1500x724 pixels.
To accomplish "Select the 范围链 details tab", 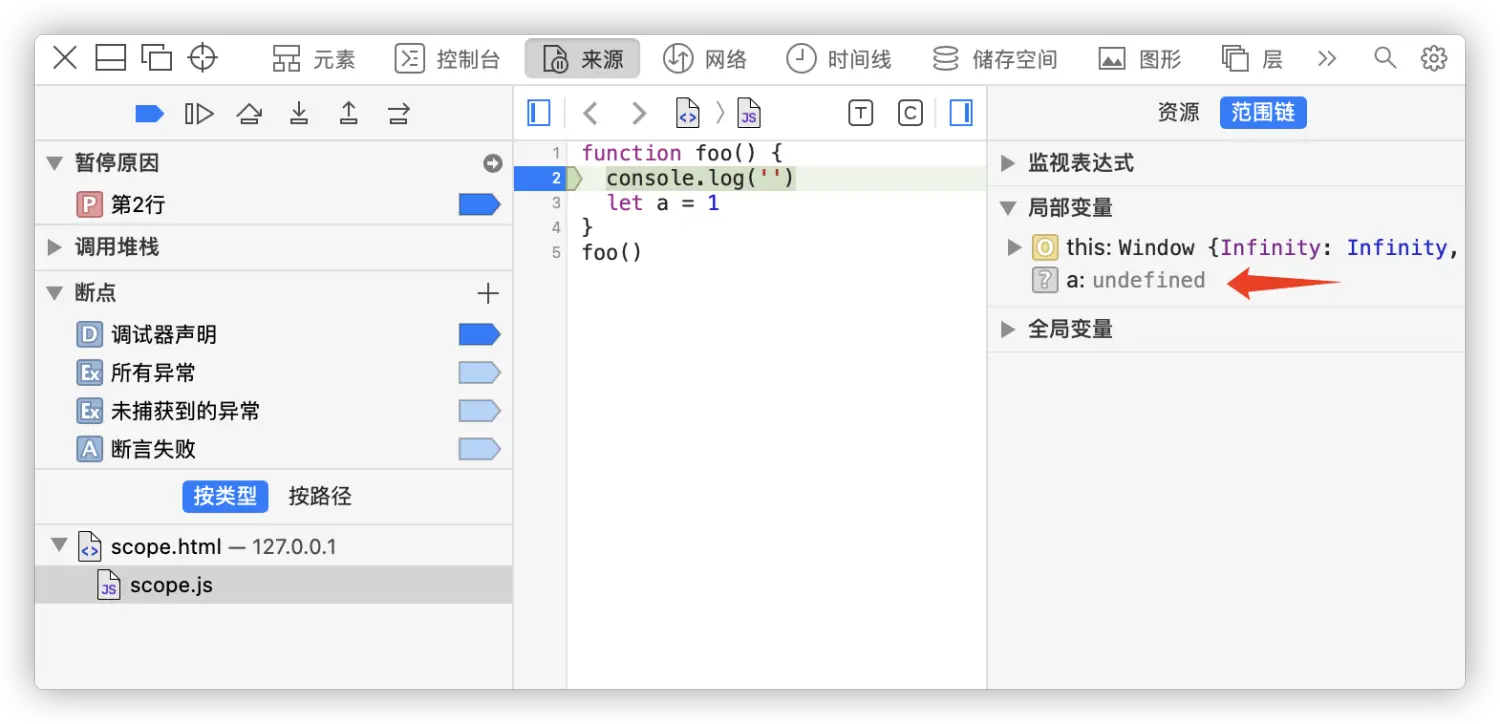I will pos(1263,113).
